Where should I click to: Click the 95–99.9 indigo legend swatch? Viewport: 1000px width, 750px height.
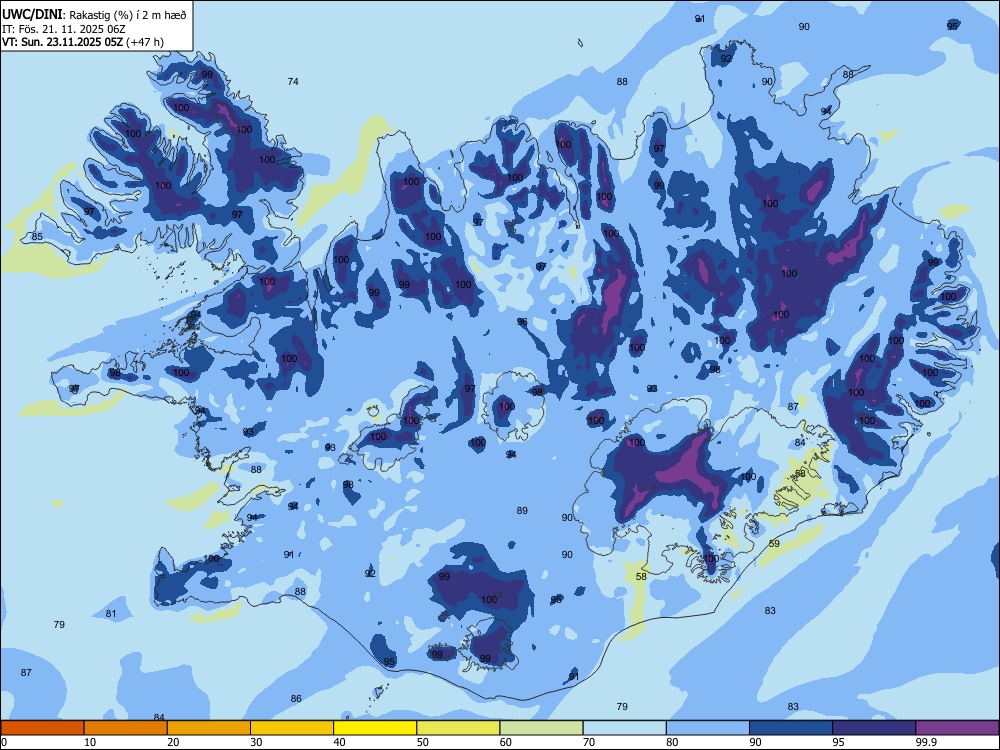pos(874,728)
